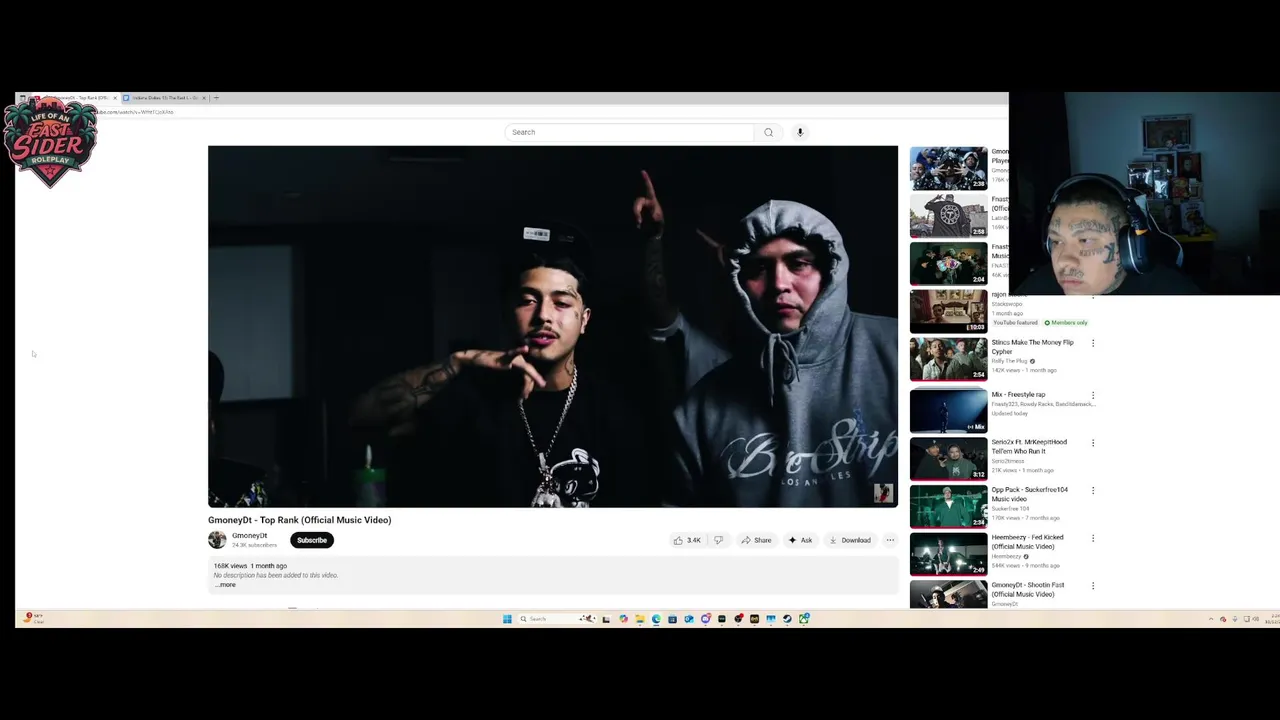Image resolution: width=1280 pixels, height=720 pixels.
Task: Click the 2:58 suggested video thumbnail
Action: click(x=948, y=216)
